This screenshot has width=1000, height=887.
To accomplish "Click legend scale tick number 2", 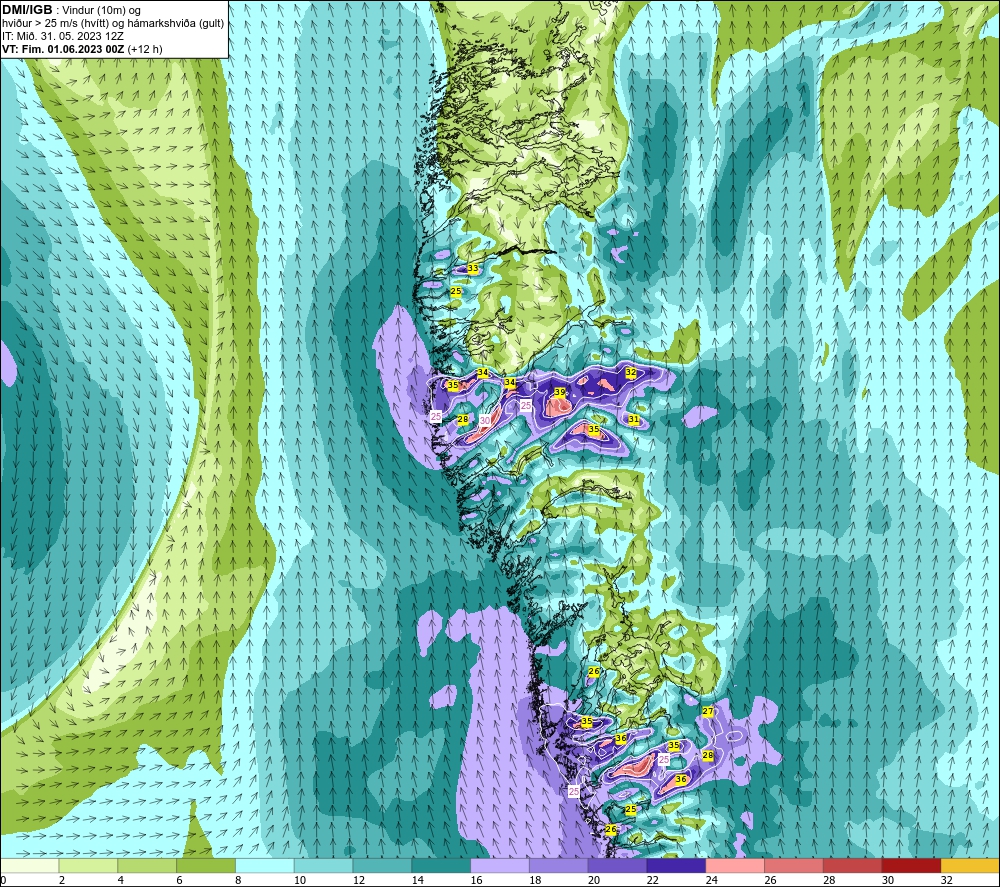I will point(62,880).
